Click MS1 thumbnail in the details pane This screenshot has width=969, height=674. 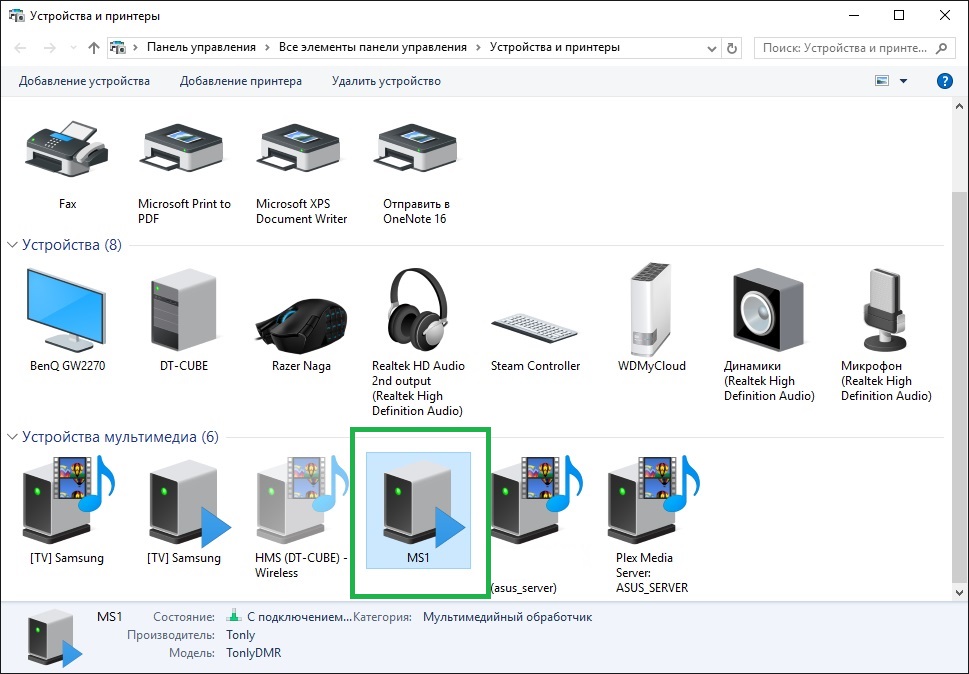pyautogui.click(x=54, y=638)
